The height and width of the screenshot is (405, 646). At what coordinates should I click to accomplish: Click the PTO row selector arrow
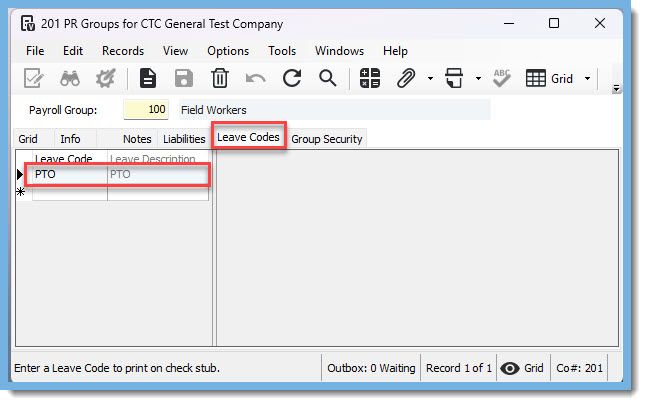(20, 174)
